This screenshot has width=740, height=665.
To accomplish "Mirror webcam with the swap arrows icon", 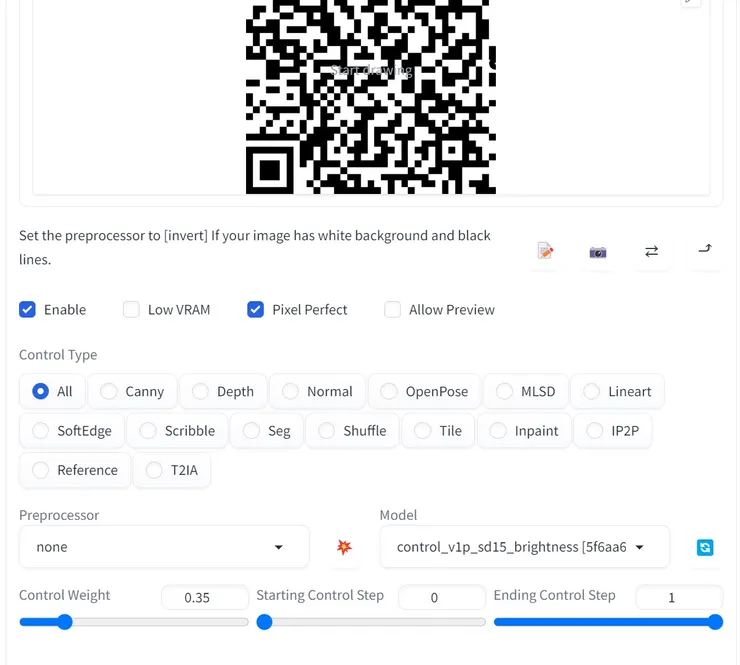I will coord(651,251).
